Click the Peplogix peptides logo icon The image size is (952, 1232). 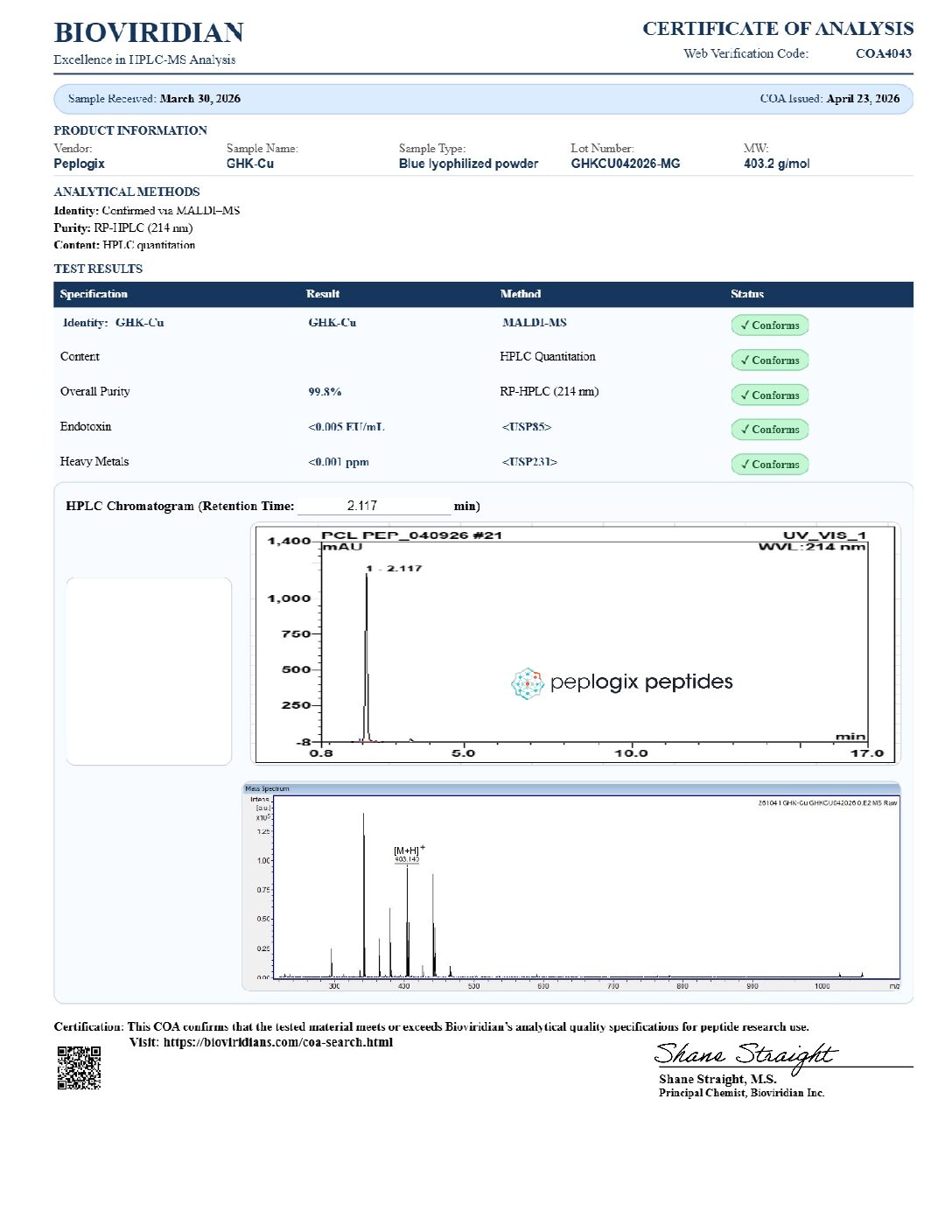click(x=528, y=683)
